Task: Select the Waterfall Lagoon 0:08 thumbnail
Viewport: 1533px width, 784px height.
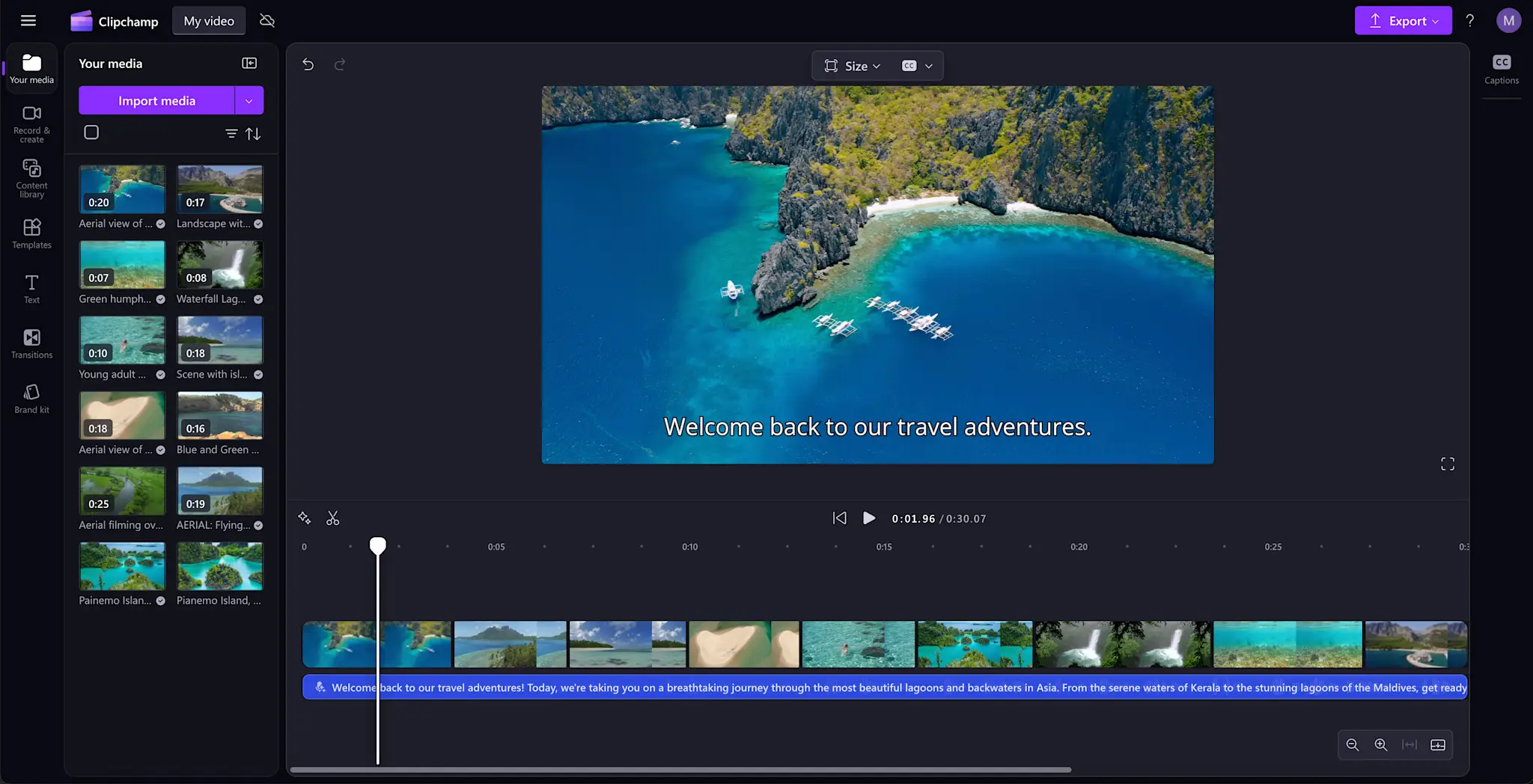Action: tap(220, 265)
